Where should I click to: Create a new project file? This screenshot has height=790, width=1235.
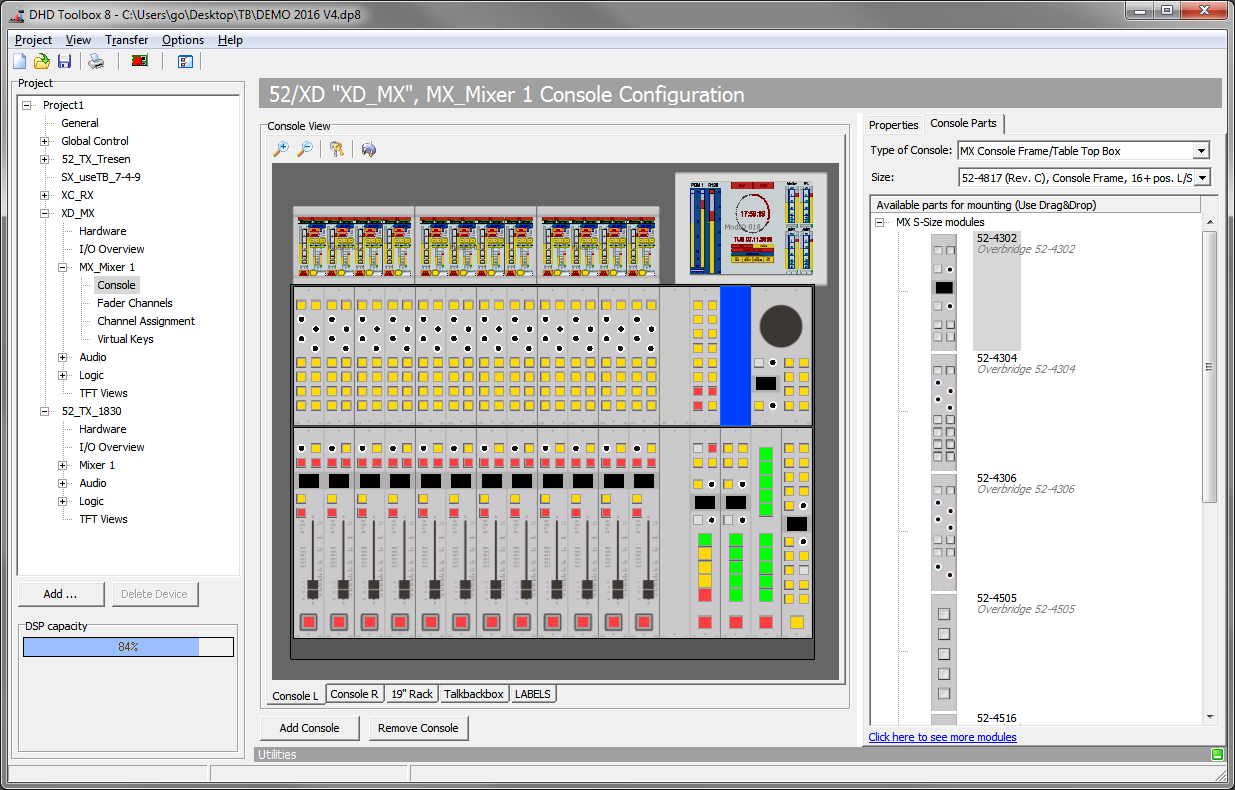(18, 61)
